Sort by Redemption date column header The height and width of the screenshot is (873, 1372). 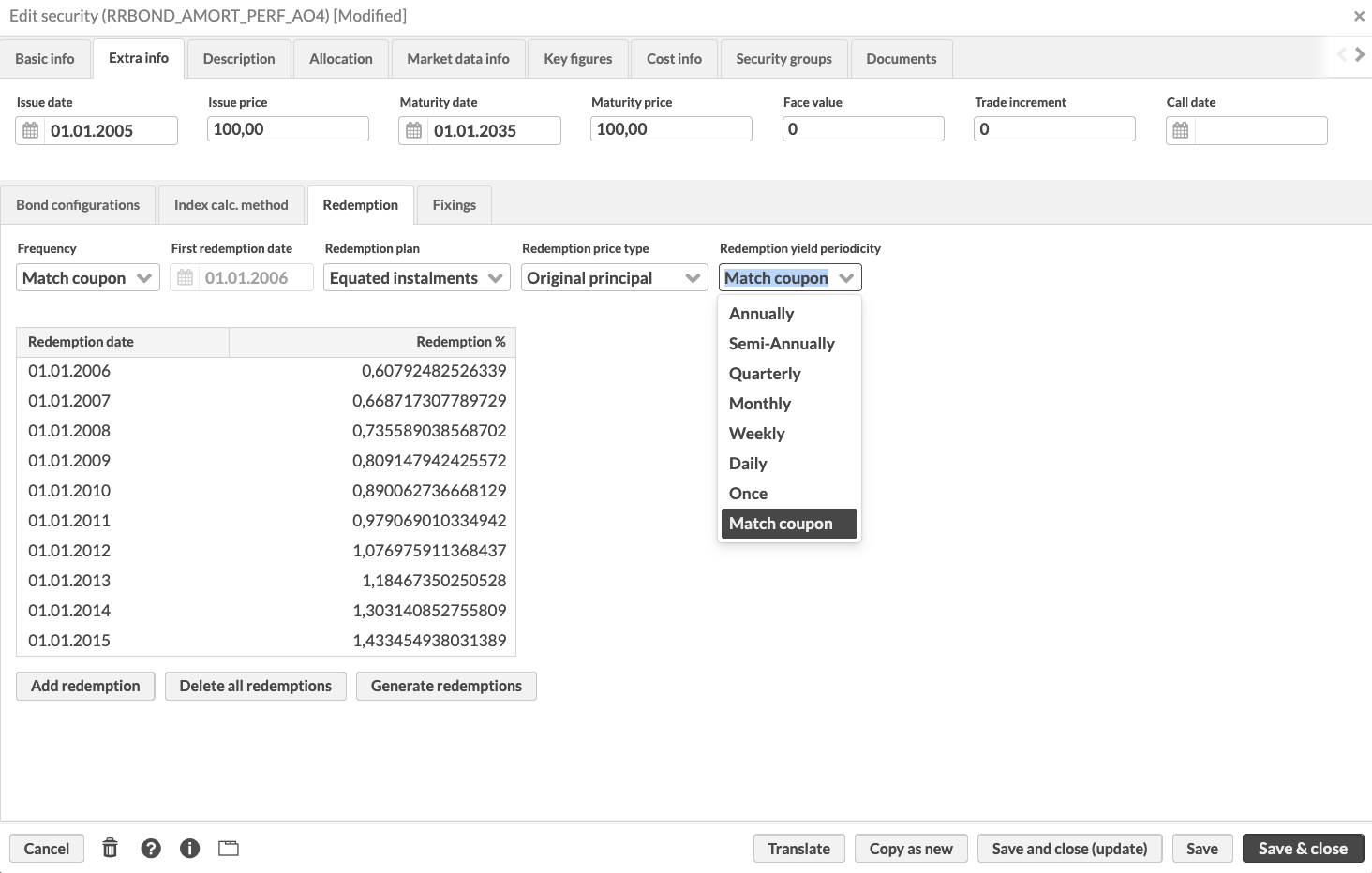tap(123, 342)
